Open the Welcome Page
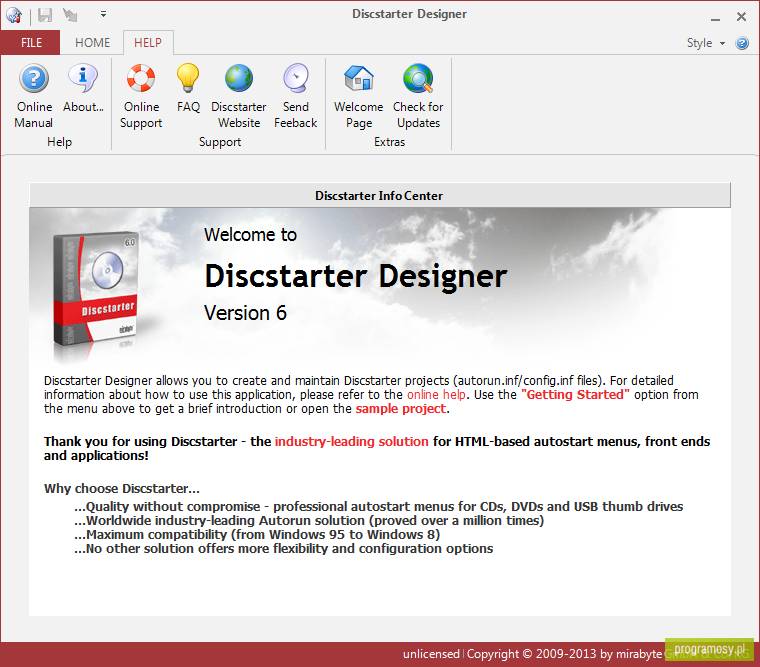 coord(359,96)
